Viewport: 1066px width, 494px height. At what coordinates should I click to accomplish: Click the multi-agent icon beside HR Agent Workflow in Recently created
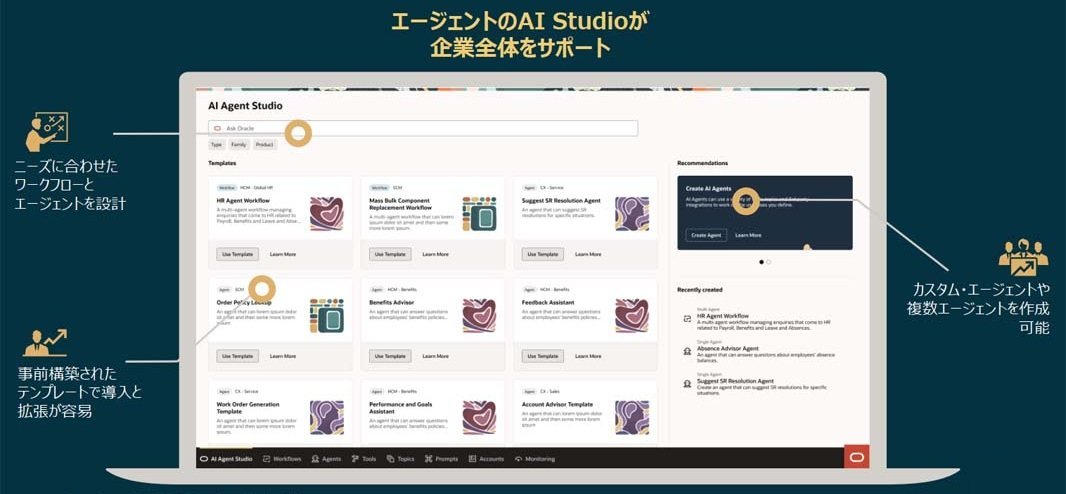[x=687, y=318]
